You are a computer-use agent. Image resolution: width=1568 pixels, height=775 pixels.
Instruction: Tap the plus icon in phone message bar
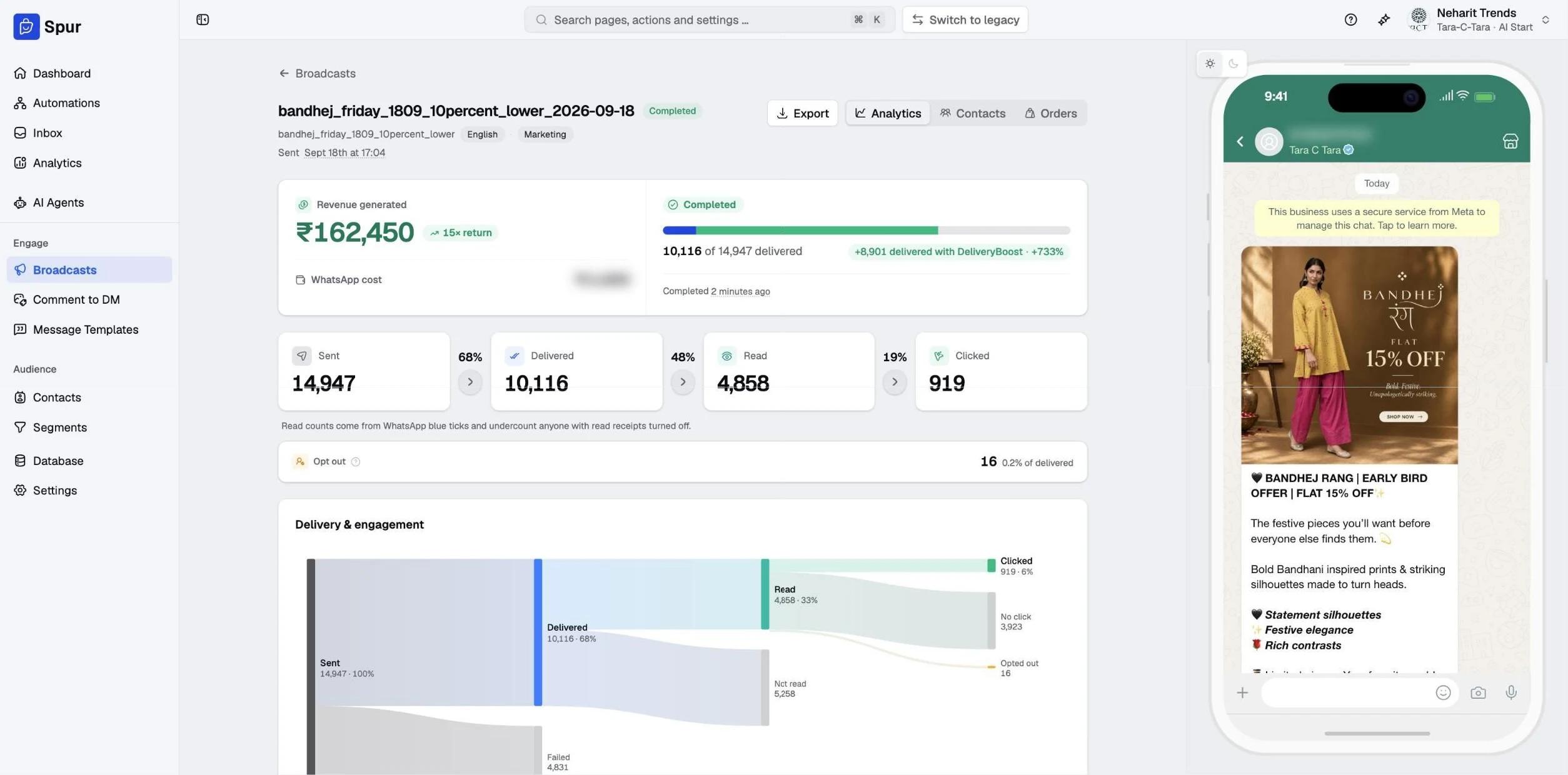(x=1242, y=692)
